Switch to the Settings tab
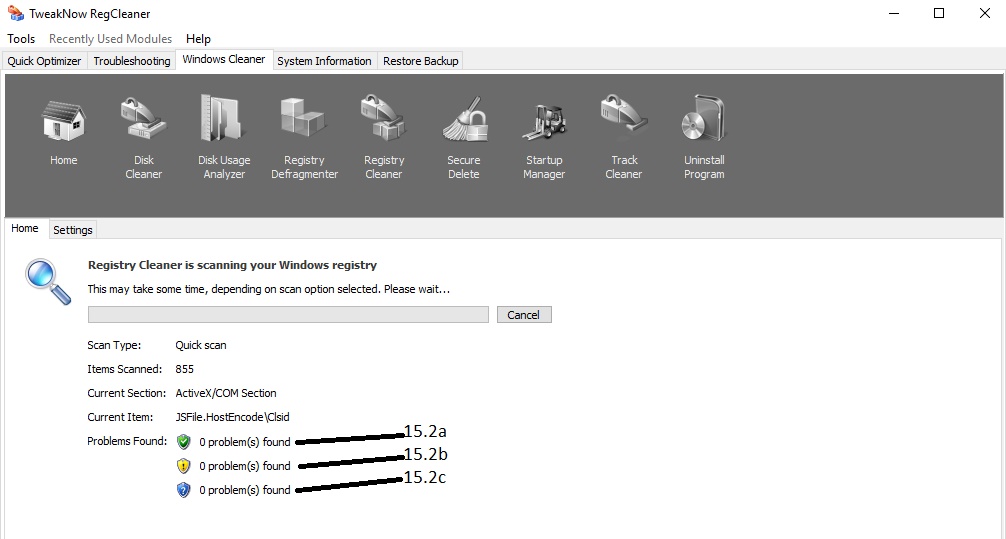Viewport: 1006px width, 539px height. coord(72,230)
